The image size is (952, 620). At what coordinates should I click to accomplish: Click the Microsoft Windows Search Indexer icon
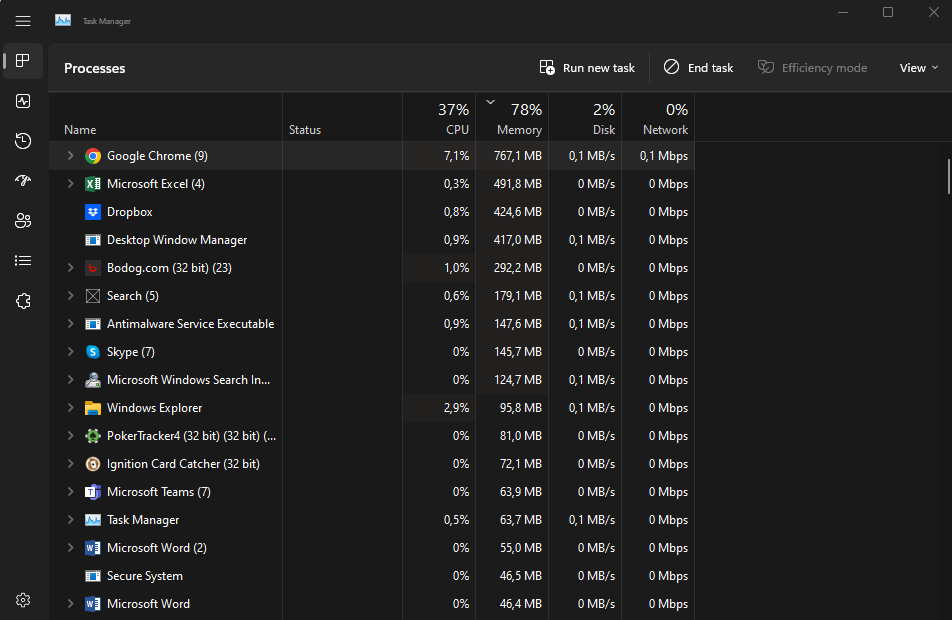[x=93, y=380]
